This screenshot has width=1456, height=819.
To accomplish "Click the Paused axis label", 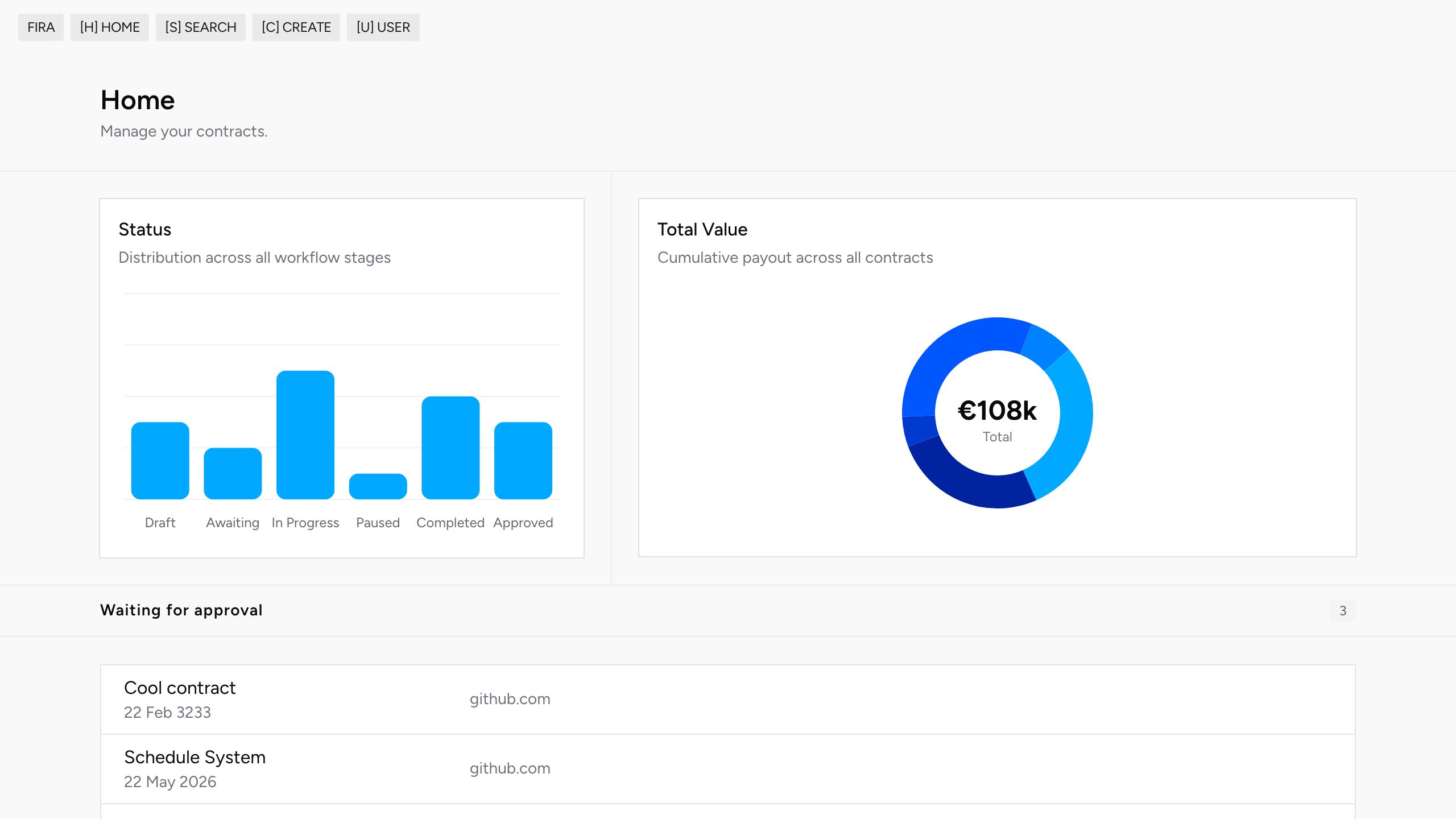I will (378, 523).
